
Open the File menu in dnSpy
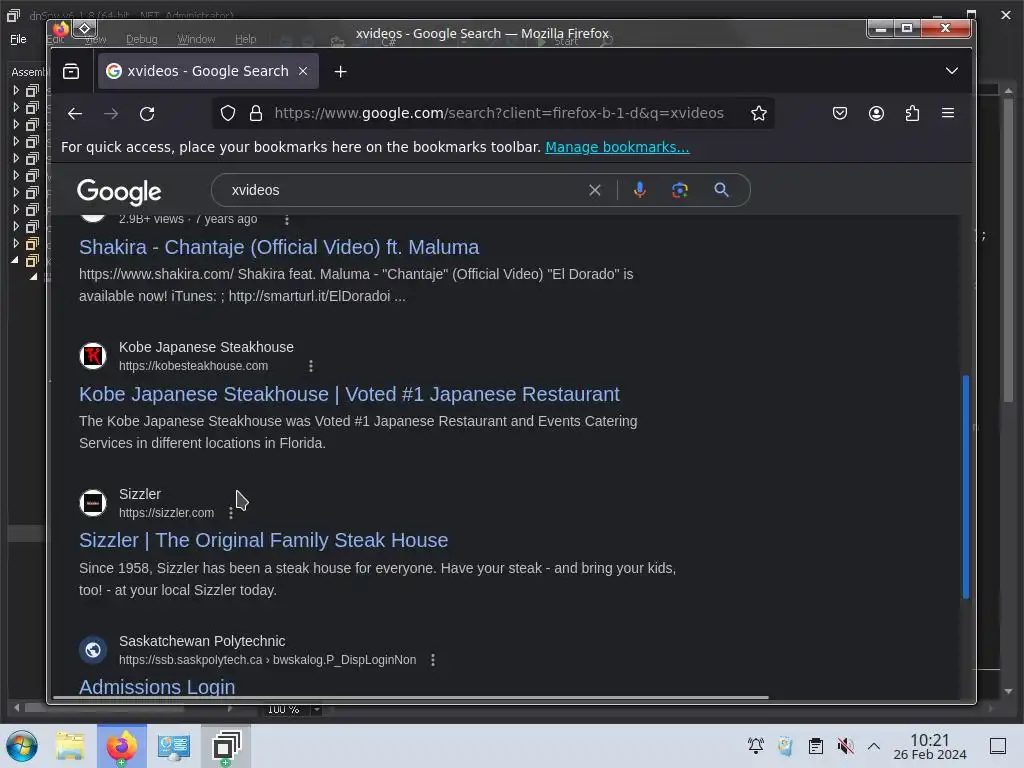coord(18,39)
